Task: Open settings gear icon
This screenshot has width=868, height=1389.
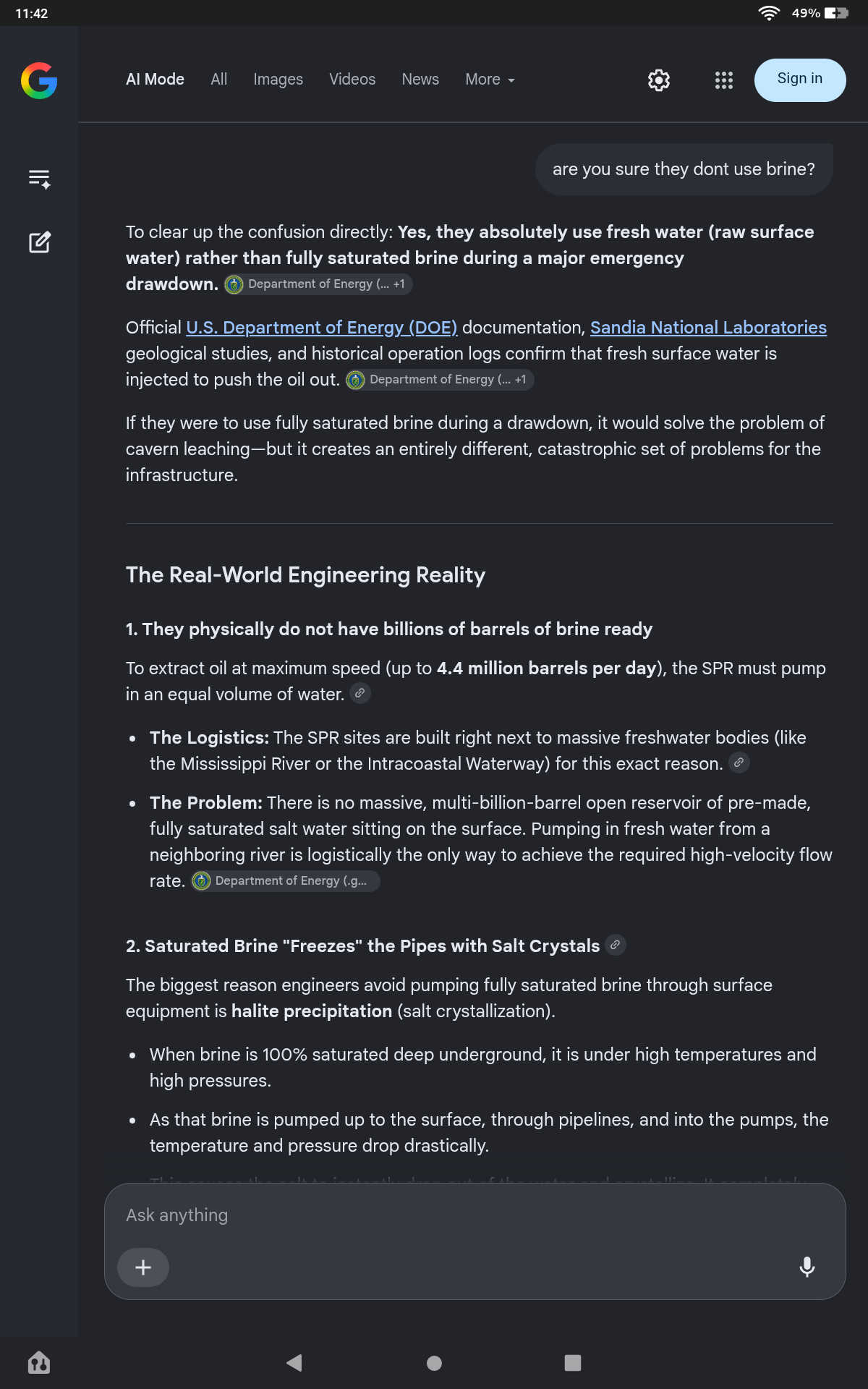Action: tap(659, 80)
